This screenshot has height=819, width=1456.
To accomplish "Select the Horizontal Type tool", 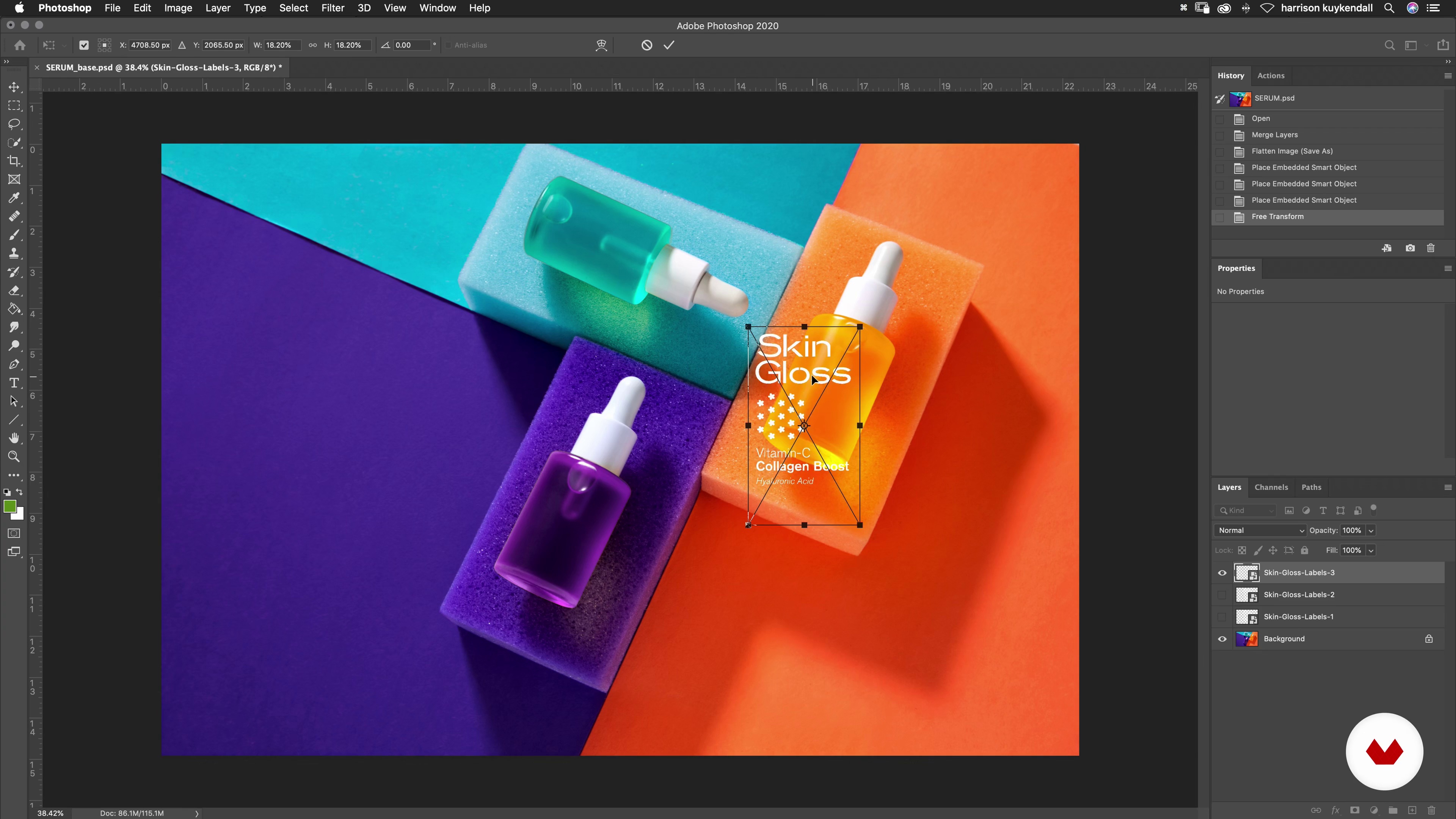I will [x=14, y=383].
